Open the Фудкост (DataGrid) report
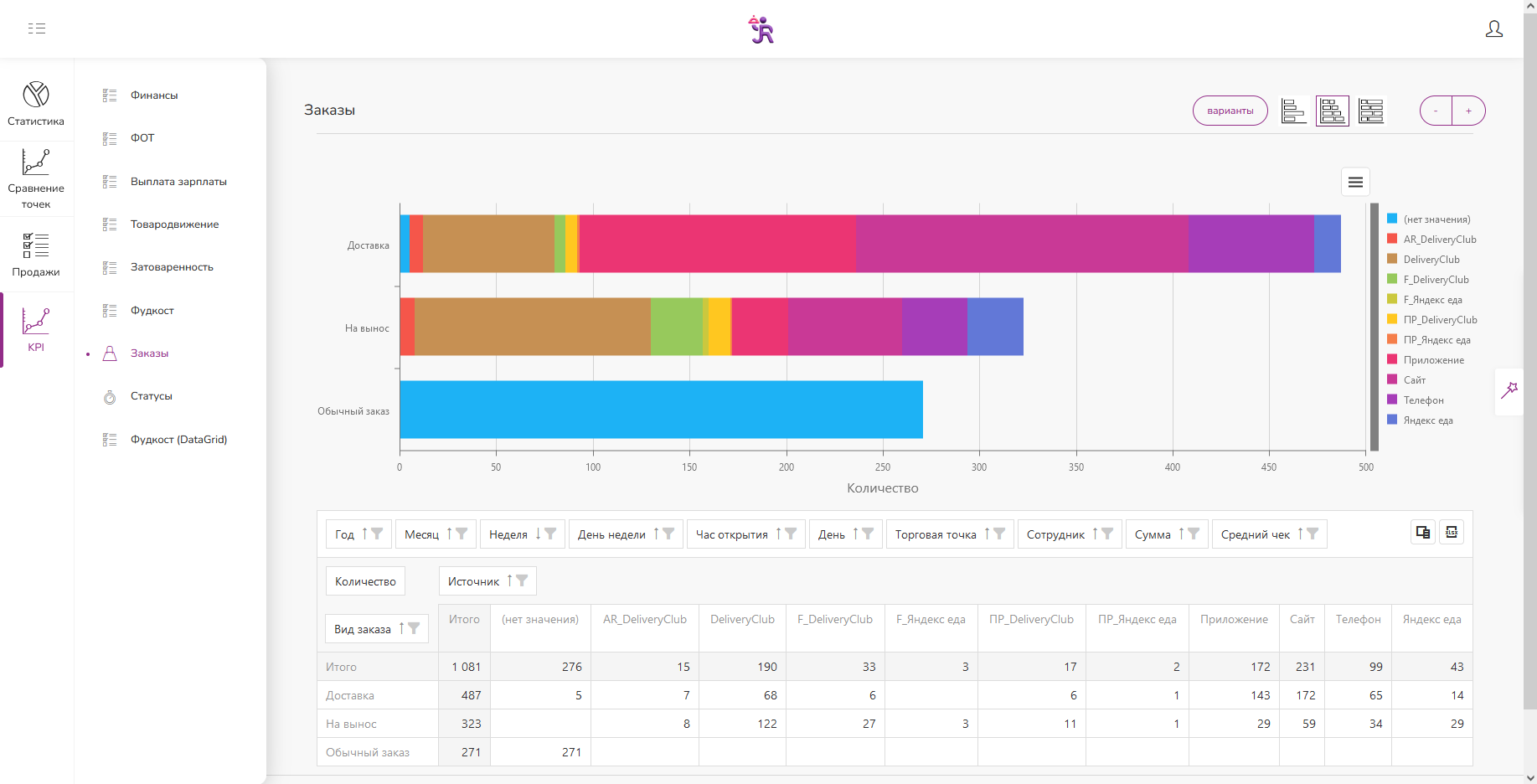This screenshot has width=1537, height=784. [x=178, y=440]
